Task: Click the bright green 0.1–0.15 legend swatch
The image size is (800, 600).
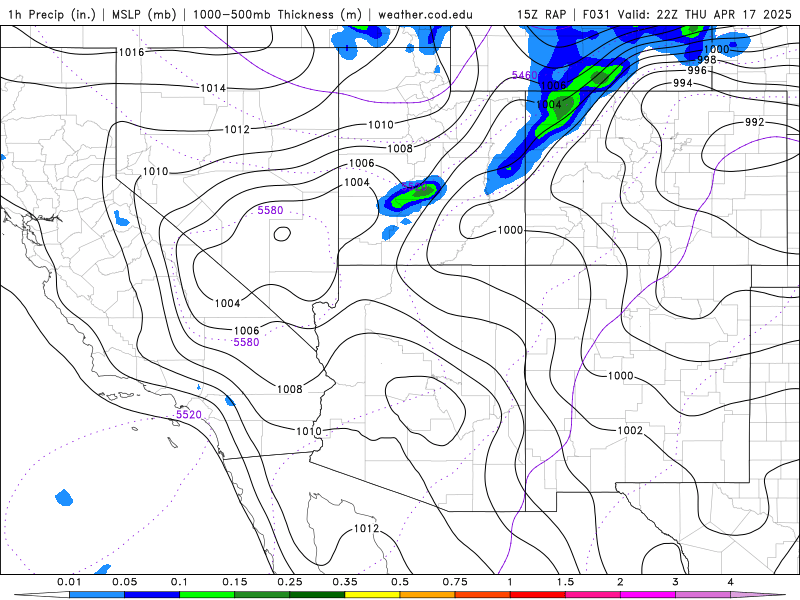Action: coord(207,595)
